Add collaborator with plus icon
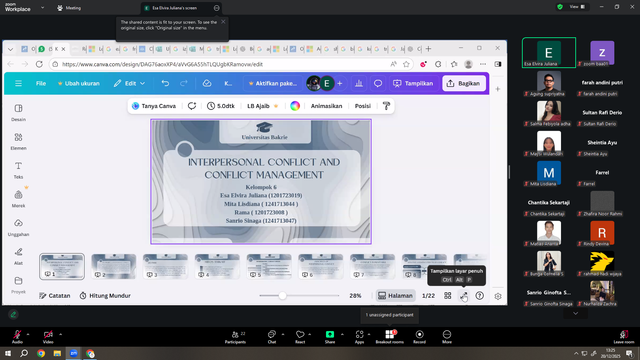This screenshot has width=640, height=360. tap(340, 83)
